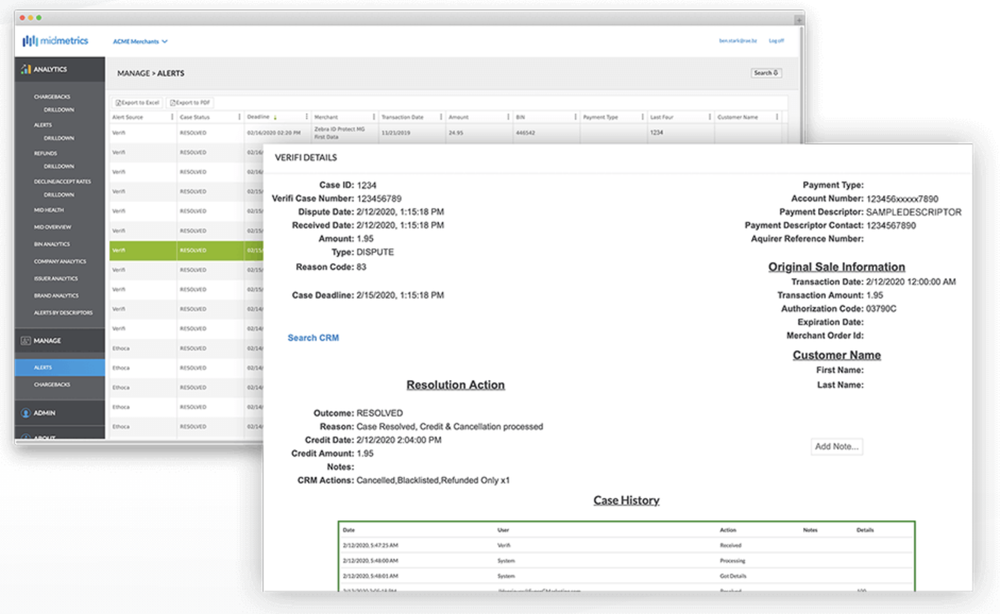
Task: Click the Deadline sort arrow indicator
Action: (276, 117)
